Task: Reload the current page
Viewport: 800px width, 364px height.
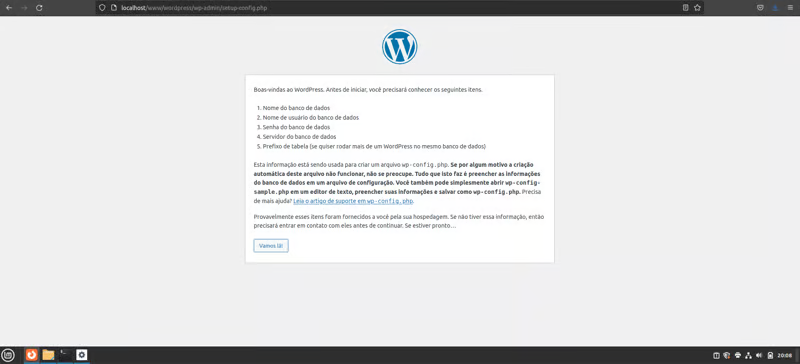Action: 39,8
